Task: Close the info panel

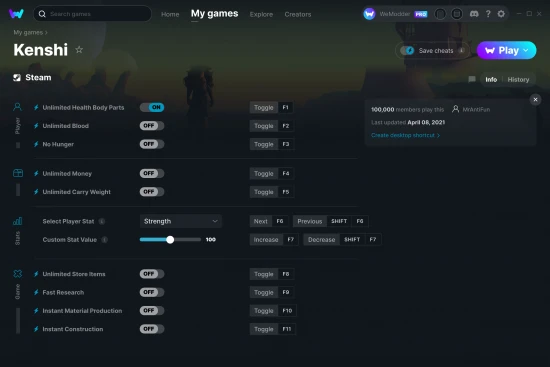Action: pyautogui.click(x=535, y=100)
